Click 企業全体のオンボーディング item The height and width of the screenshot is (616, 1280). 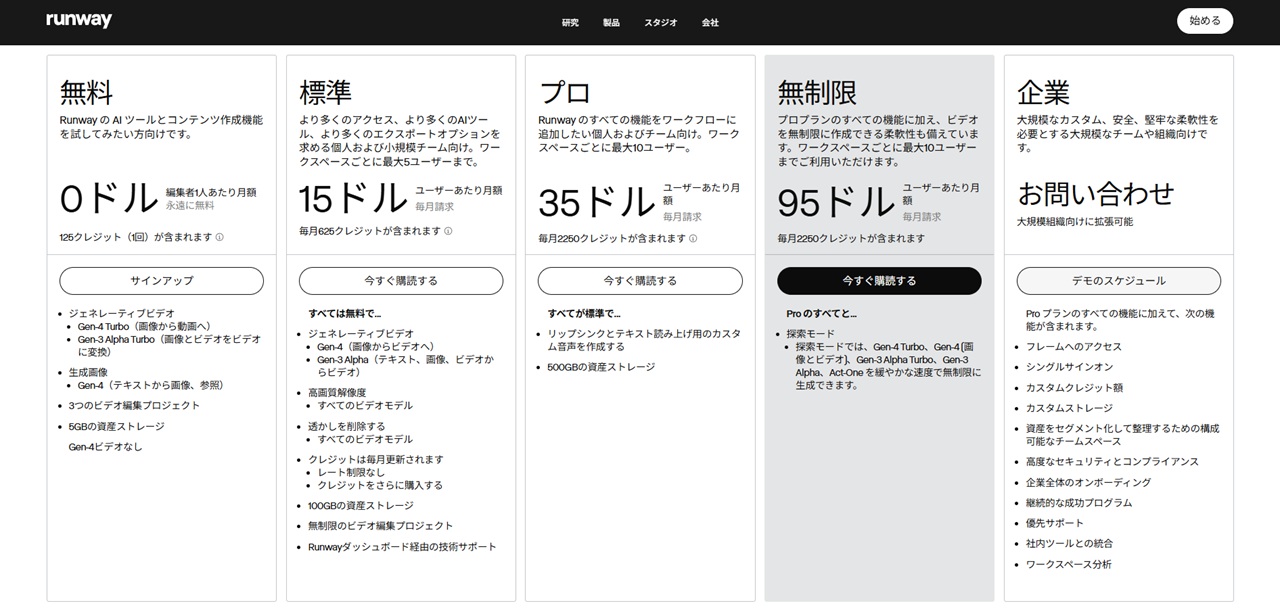coord(1088,483)
